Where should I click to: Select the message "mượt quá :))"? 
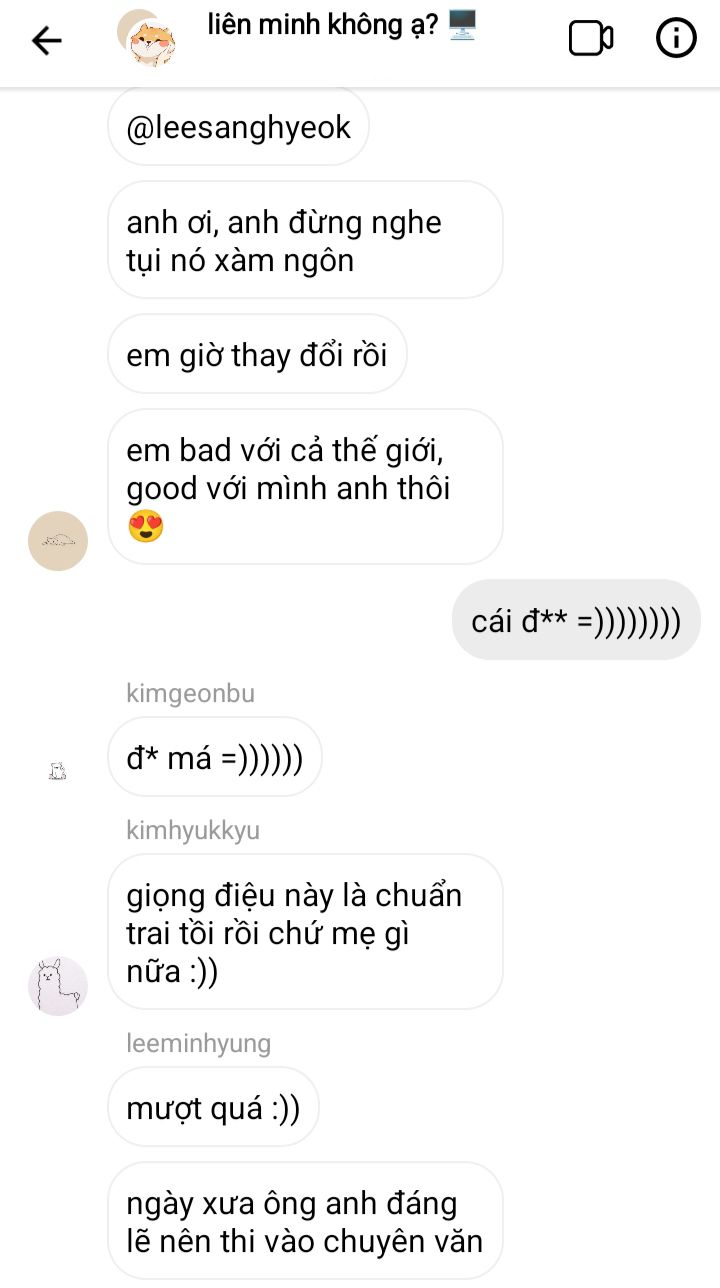click(x=213, y=1107)
